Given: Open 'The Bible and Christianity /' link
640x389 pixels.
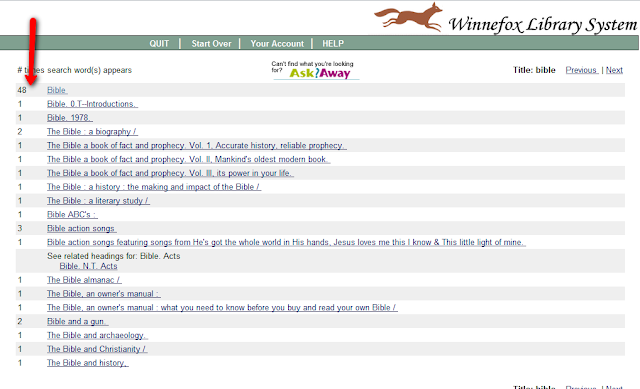Looking at the screenshot, I should (97, 349).
